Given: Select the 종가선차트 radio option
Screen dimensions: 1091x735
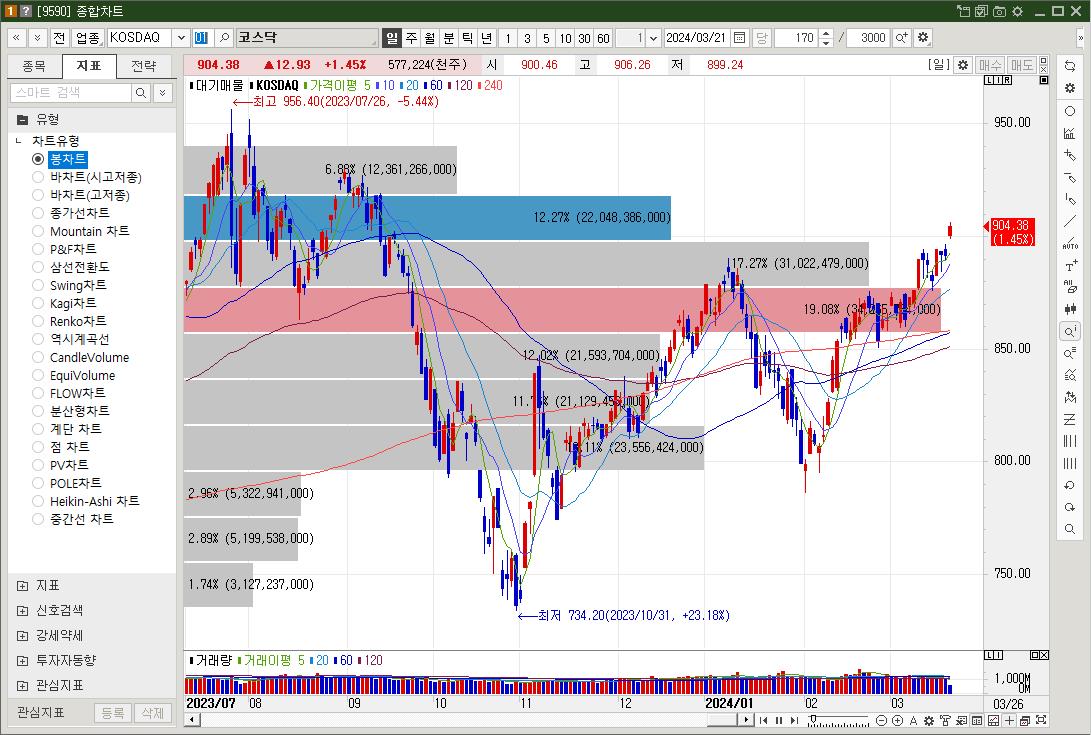Looking at the screenshot, I should [38, 213].
